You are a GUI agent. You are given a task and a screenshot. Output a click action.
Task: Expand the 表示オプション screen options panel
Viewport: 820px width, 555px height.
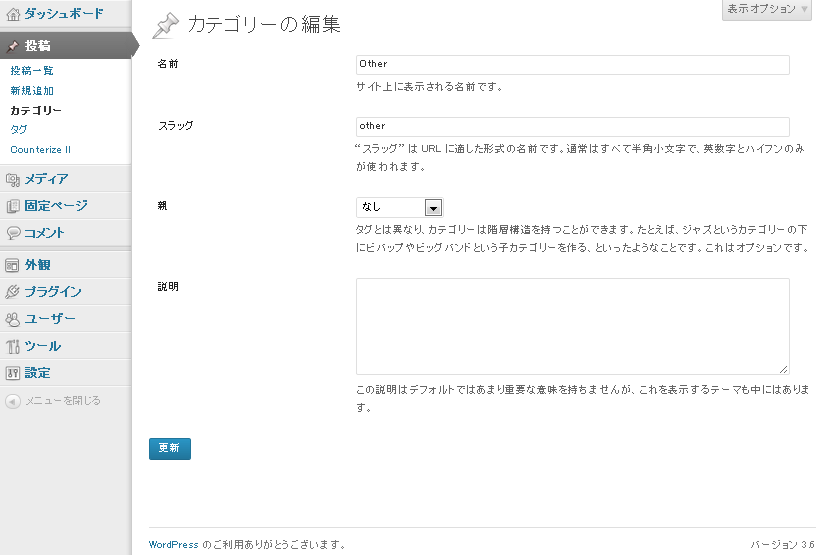coord(768,9)
